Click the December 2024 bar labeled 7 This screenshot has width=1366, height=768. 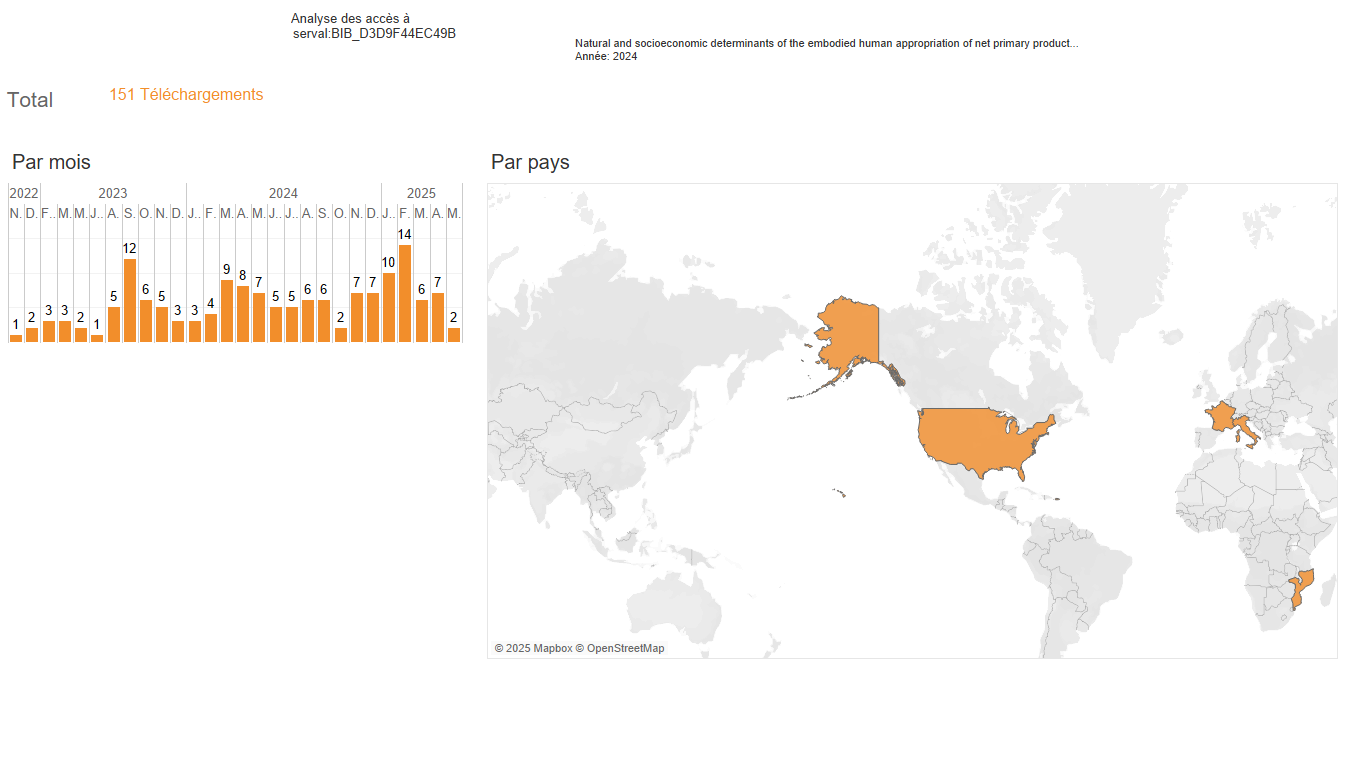[372, 317]
